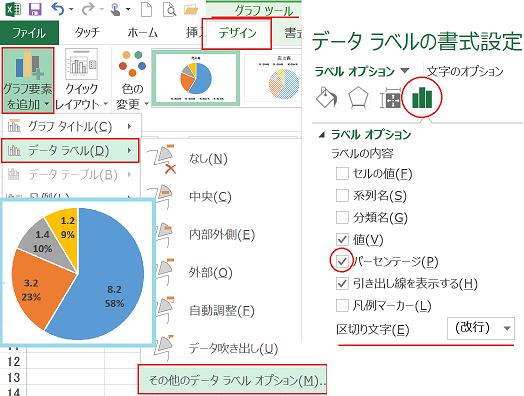Click the Save floppy disk icon
The width and height of the screenshot is (524, 396).
point(35,9)
